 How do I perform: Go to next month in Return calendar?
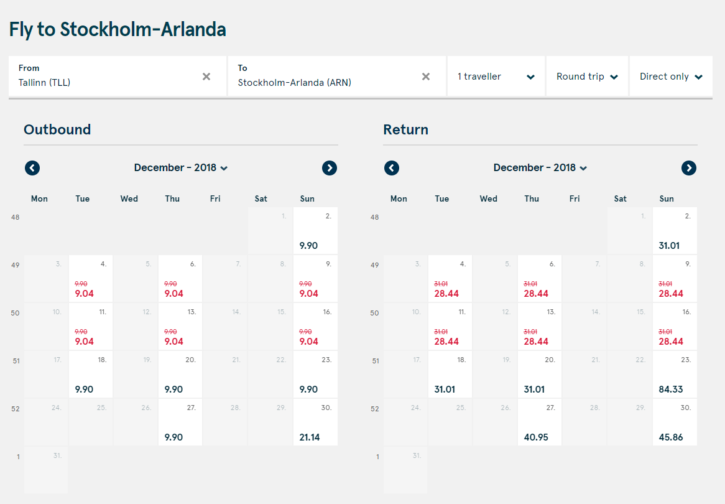[x=688, y=168]
